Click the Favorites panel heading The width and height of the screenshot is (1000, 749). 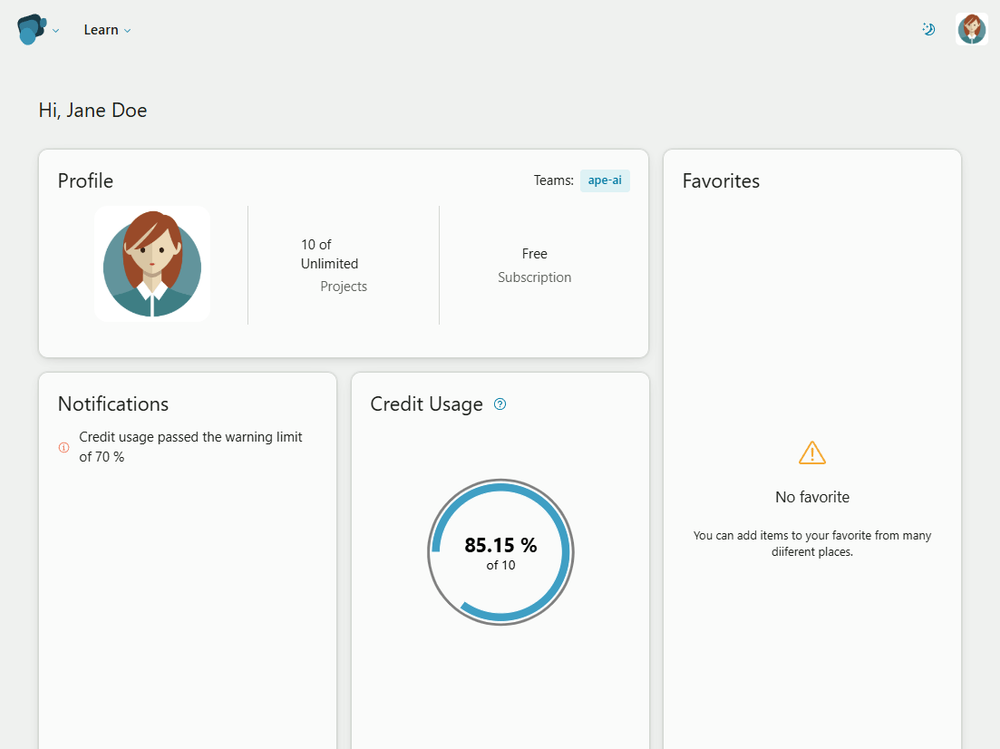(721, 181)
